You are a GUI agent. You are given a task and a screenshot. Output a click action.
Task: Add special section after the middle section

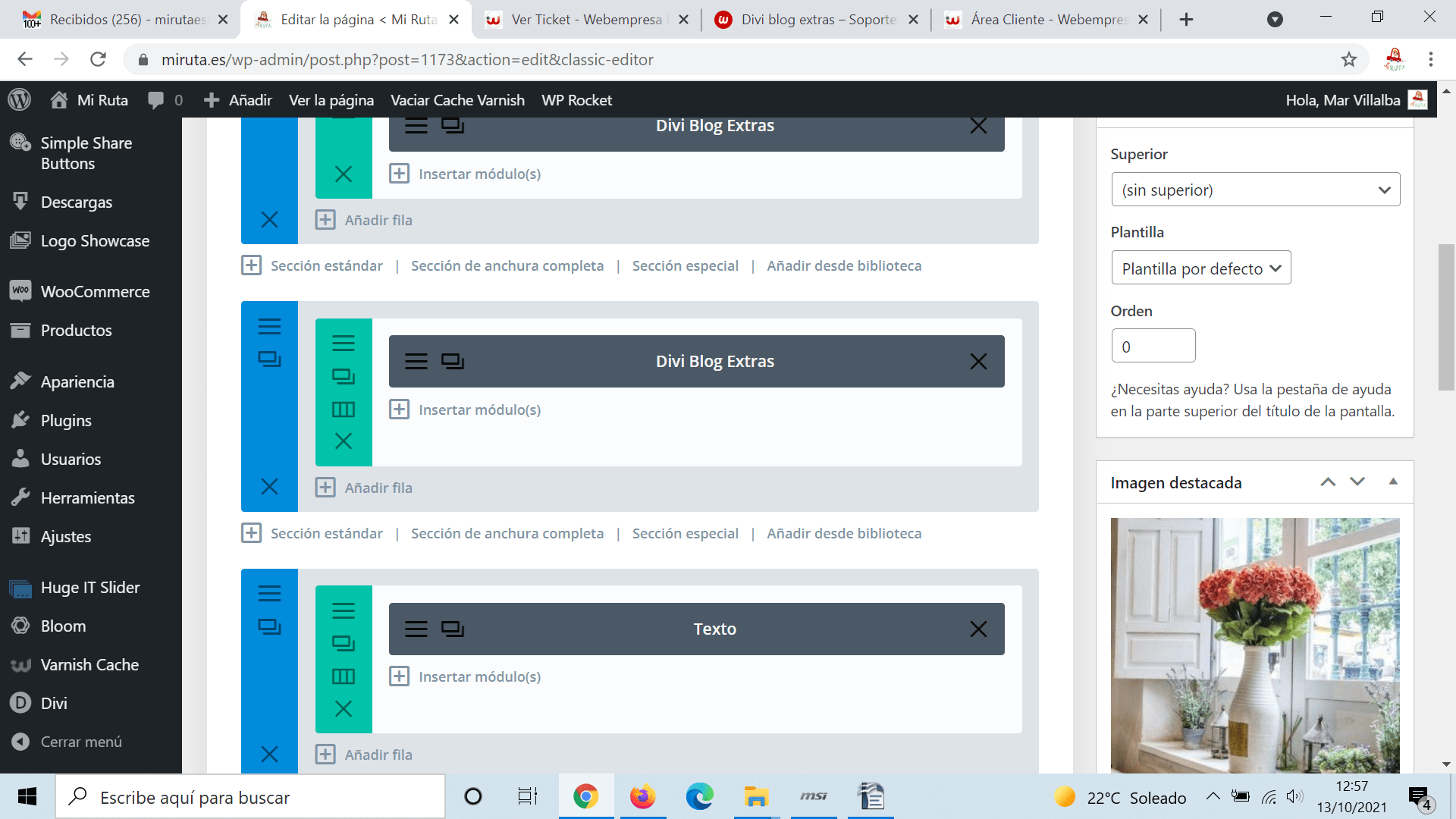(686, 534)
